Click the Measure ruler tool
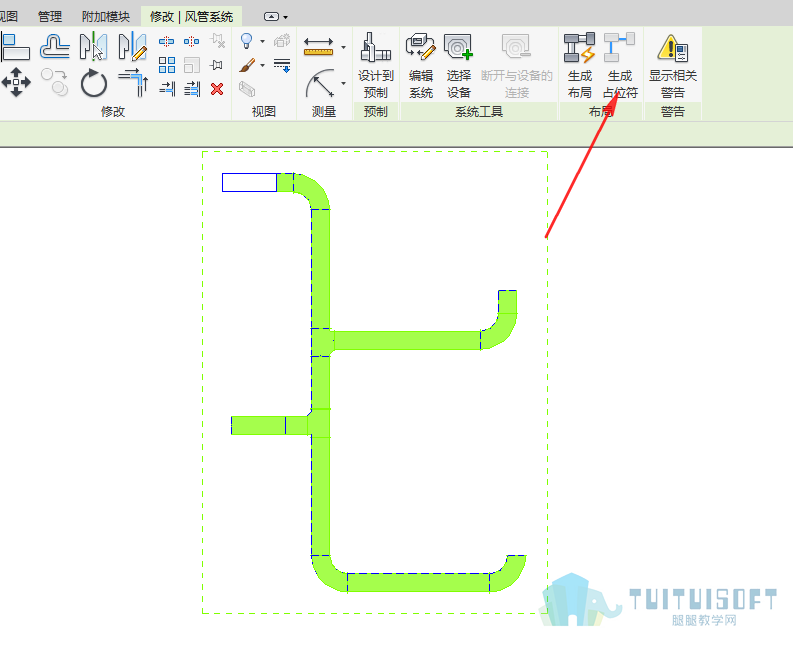 click(x=318, y=46)
